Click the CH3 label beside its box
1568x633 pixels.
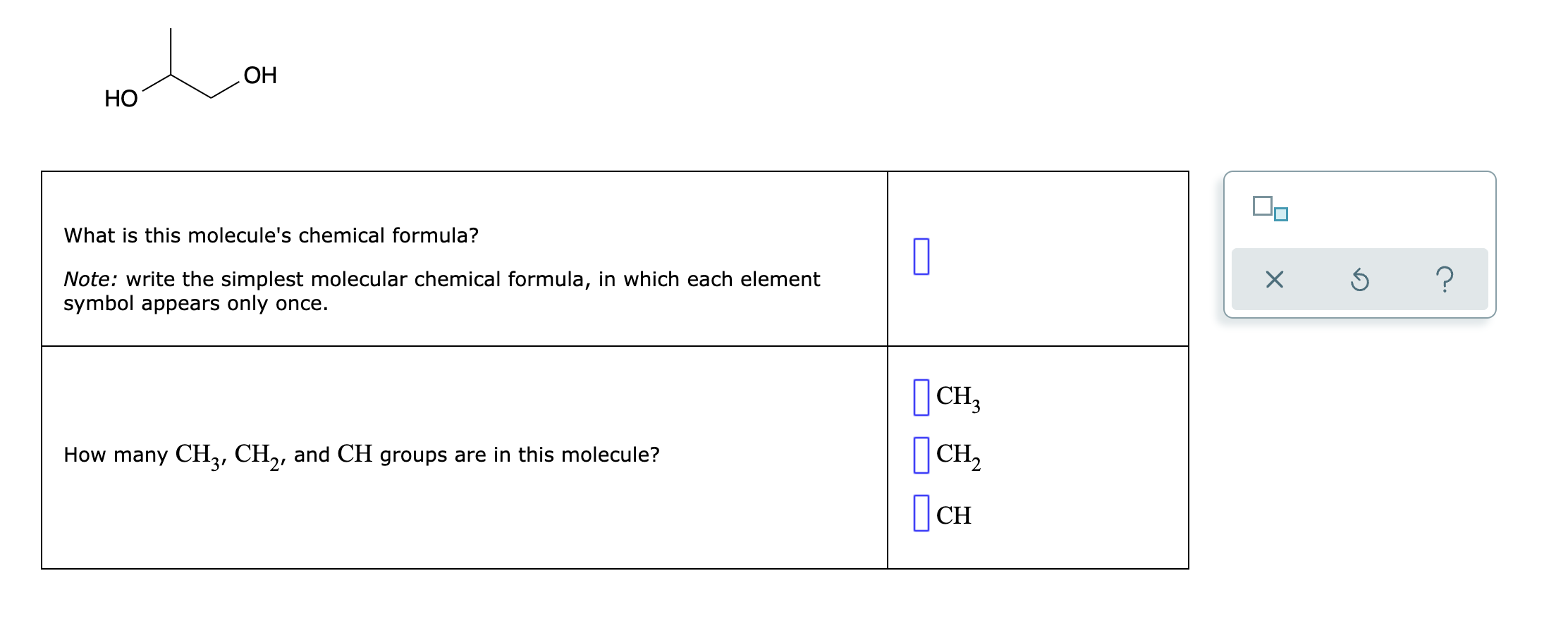(x=956, y=397)
